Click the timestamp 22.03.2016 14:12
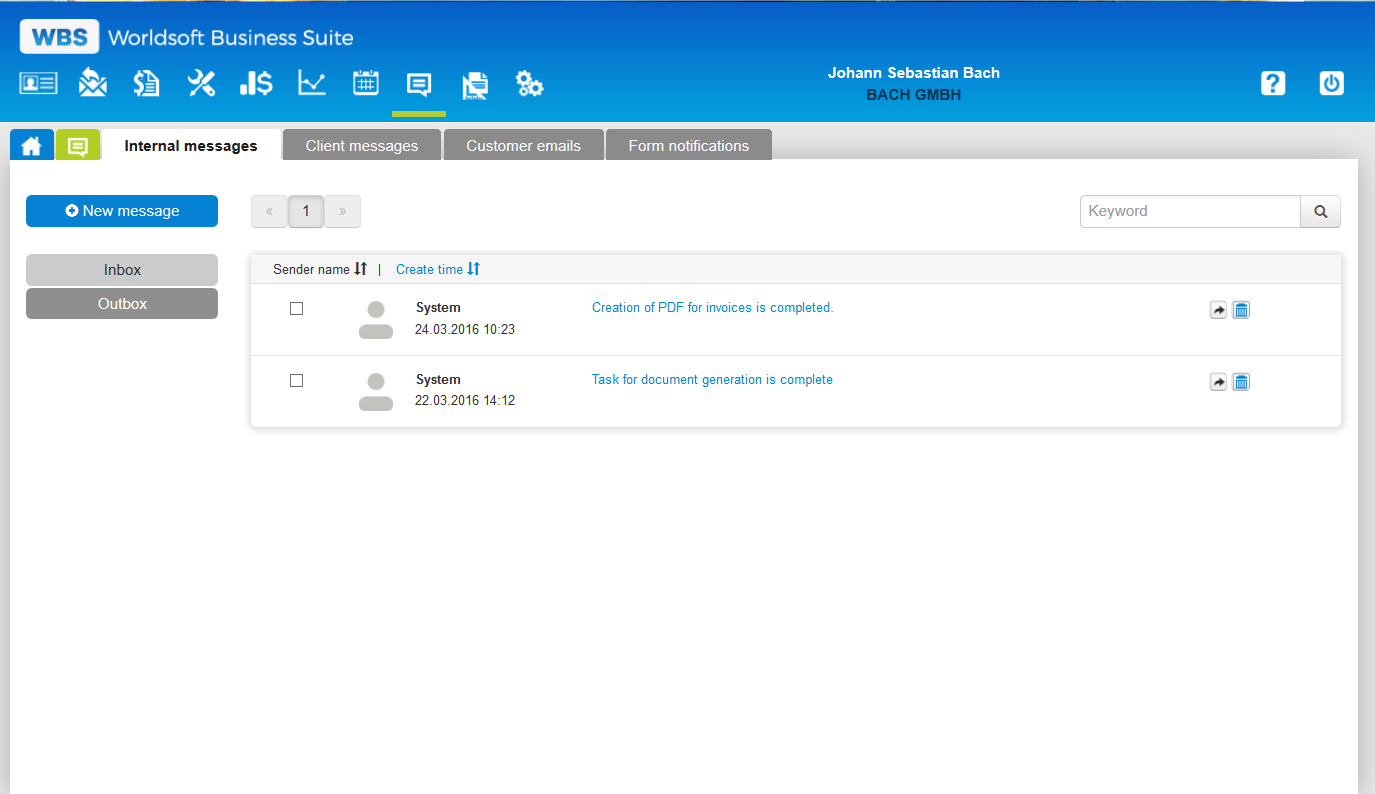Screen dimensions: 1375x794 [x=465, y=401]
